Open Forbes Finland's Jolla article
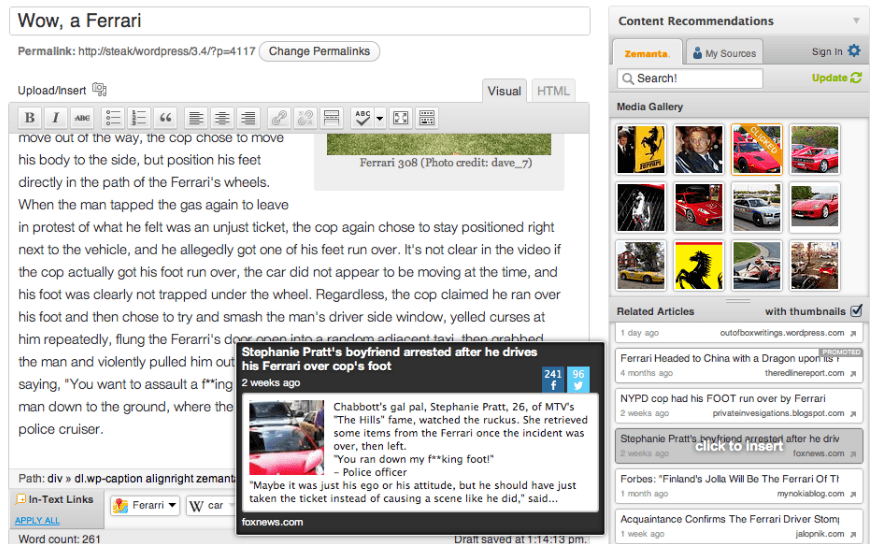The image size is (870, 544). [x=739, y=486]
